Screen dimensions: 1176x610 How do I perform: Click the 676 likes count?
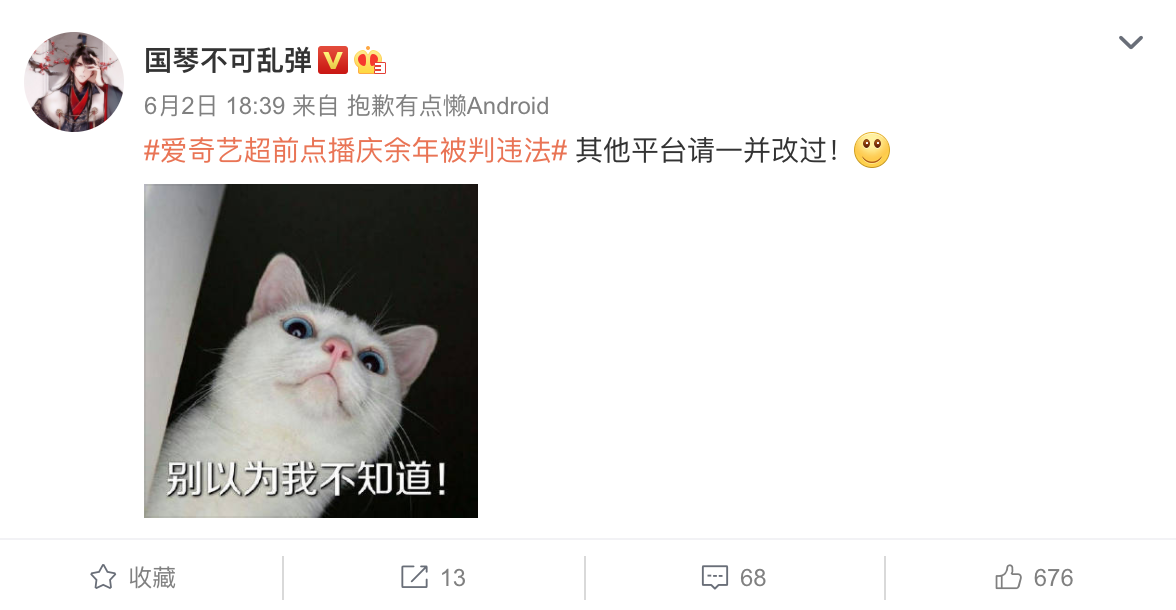coord(1054,578)
